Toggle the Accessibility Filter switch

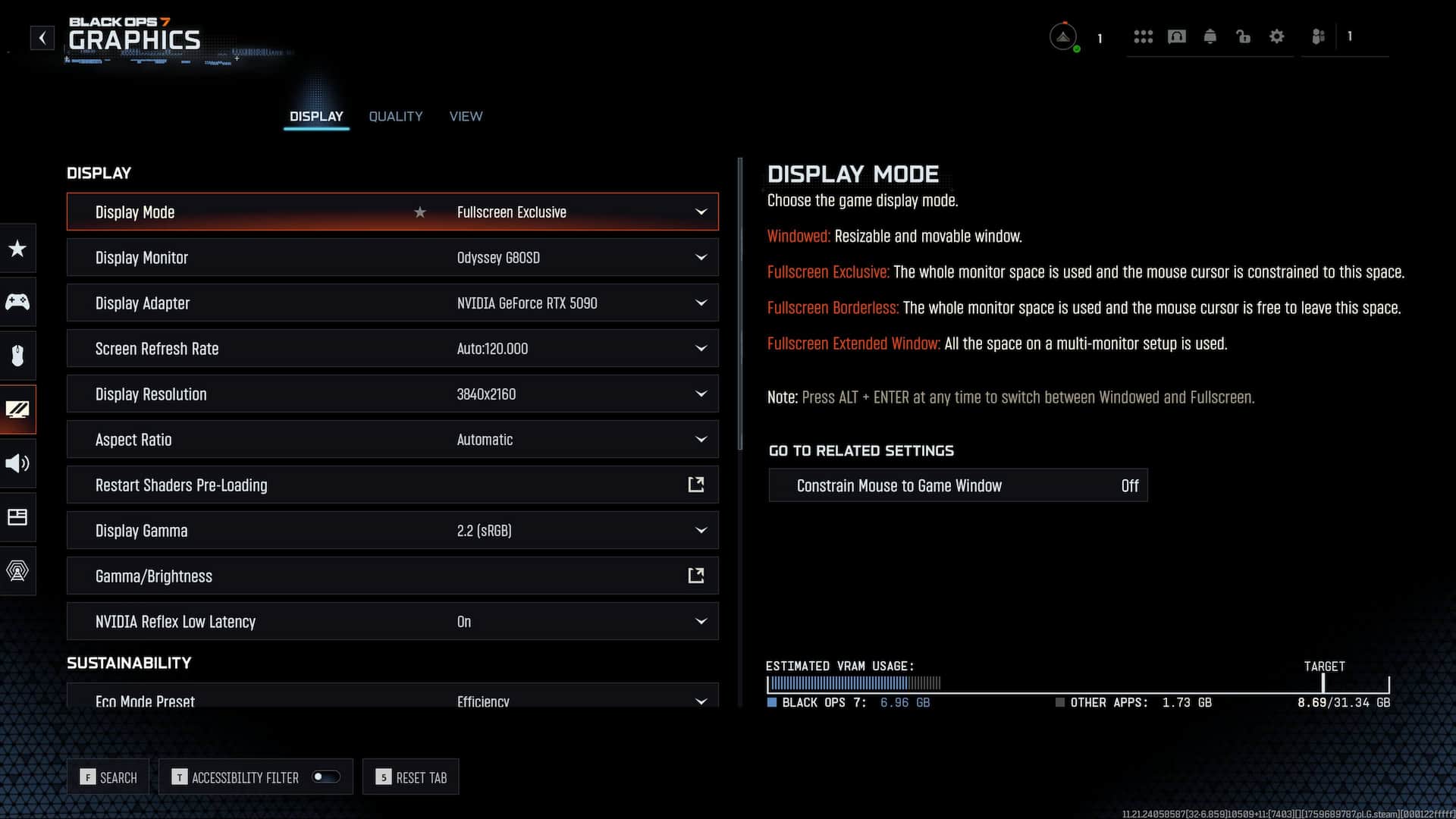326,777
